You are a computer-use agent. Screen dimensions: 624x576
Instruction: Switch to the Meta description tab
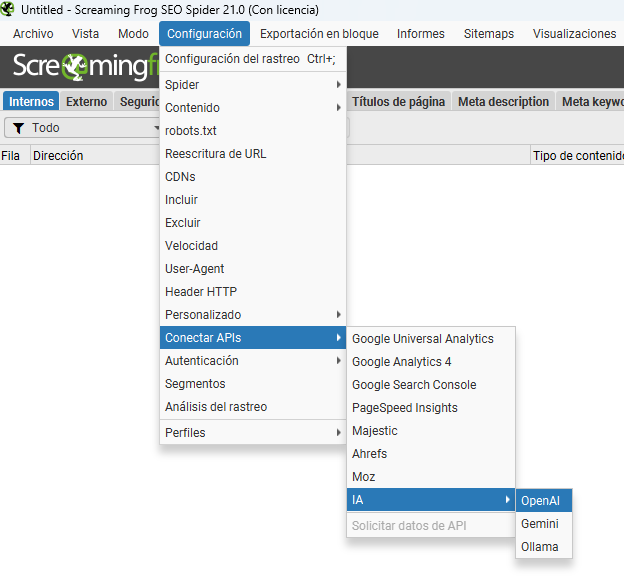[503, 102]
